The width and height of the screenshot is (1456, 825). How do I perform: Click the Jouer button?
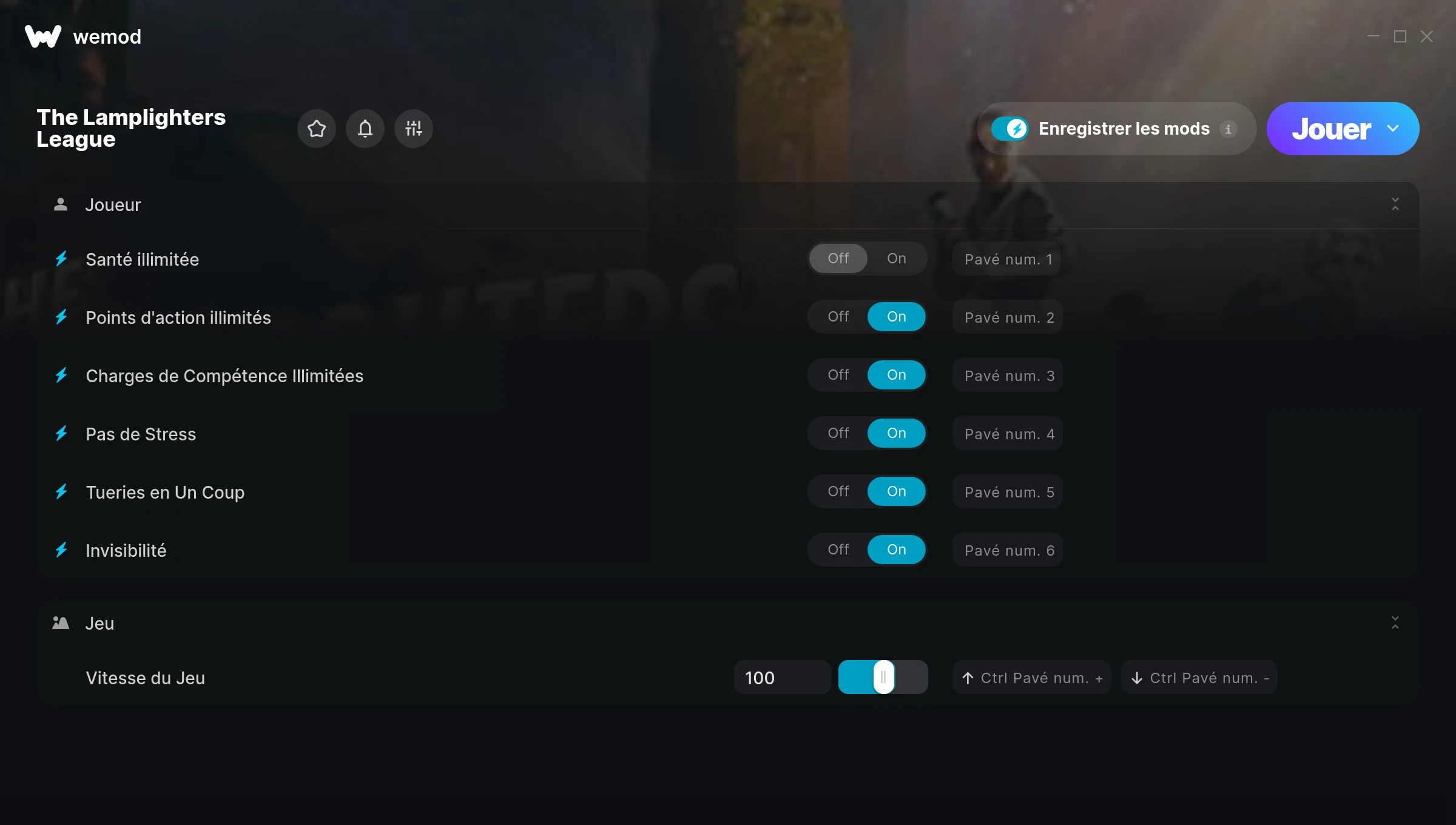pos(1331,129)
